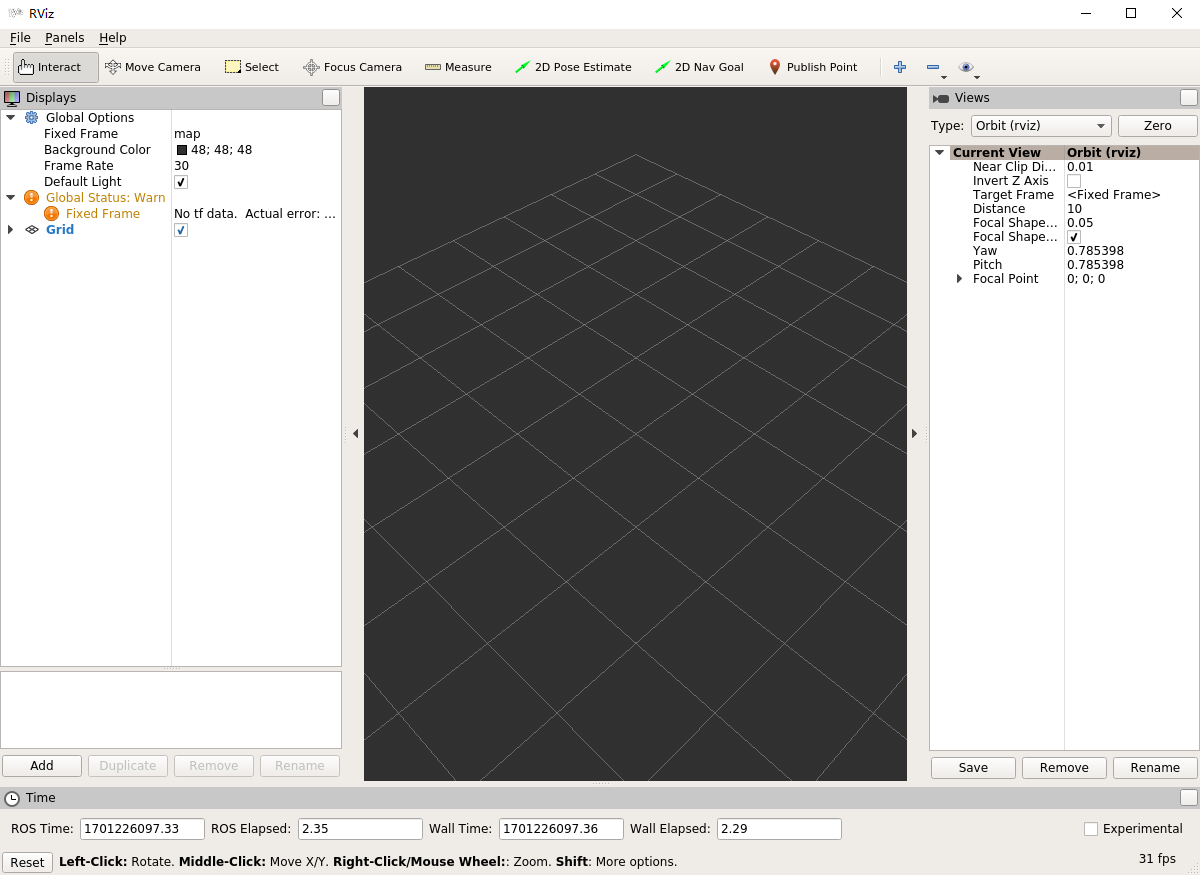Click the Reset button
Viewport: 1200px width, 875px height.
[27, 862]
